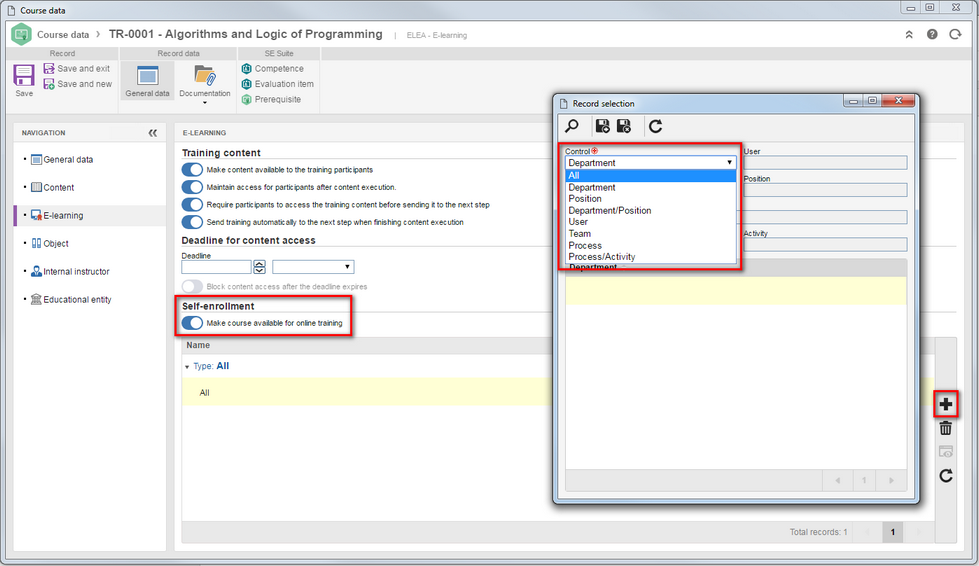Click next page arrow in Record selection pager
Viewport: 979px width, 566px height.
click(x=892, y=481)
